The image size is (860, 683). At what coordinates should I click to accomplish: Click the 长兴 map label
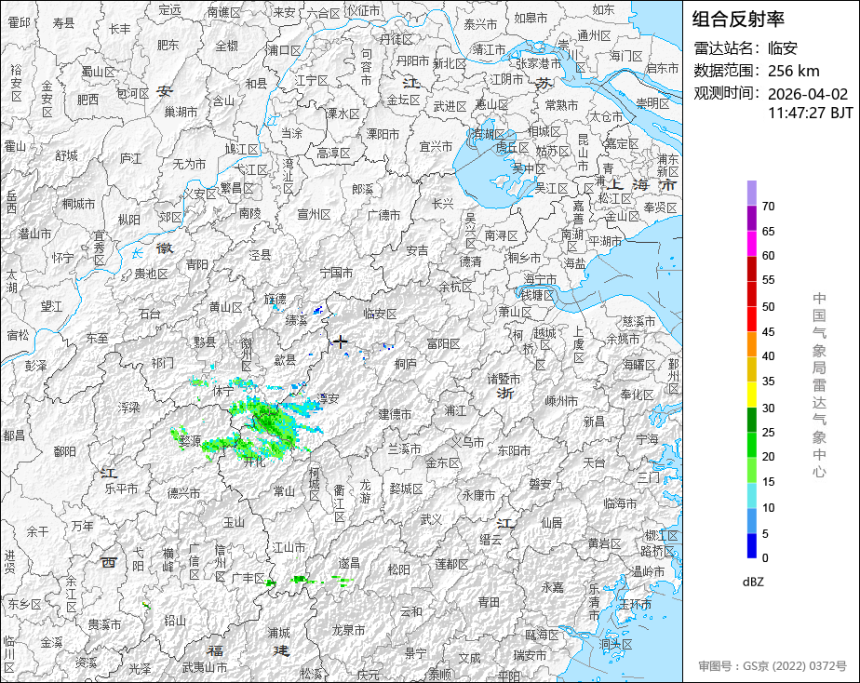[x=443, y=204]
